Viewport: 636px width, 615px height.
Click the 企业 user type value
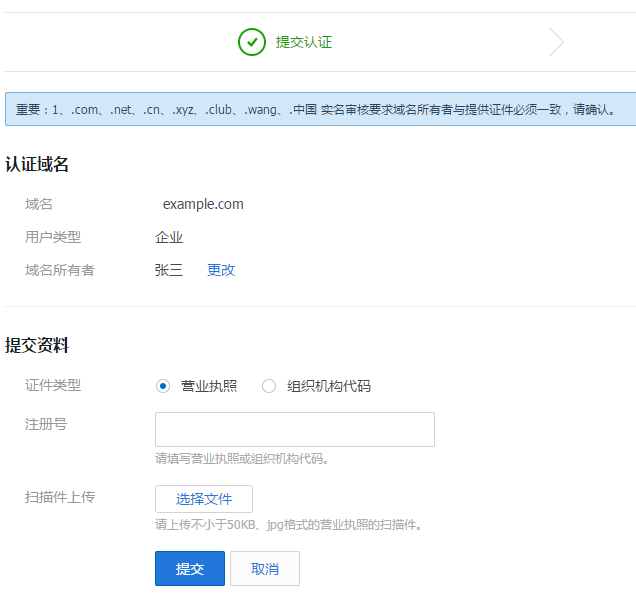pos(169,237)
